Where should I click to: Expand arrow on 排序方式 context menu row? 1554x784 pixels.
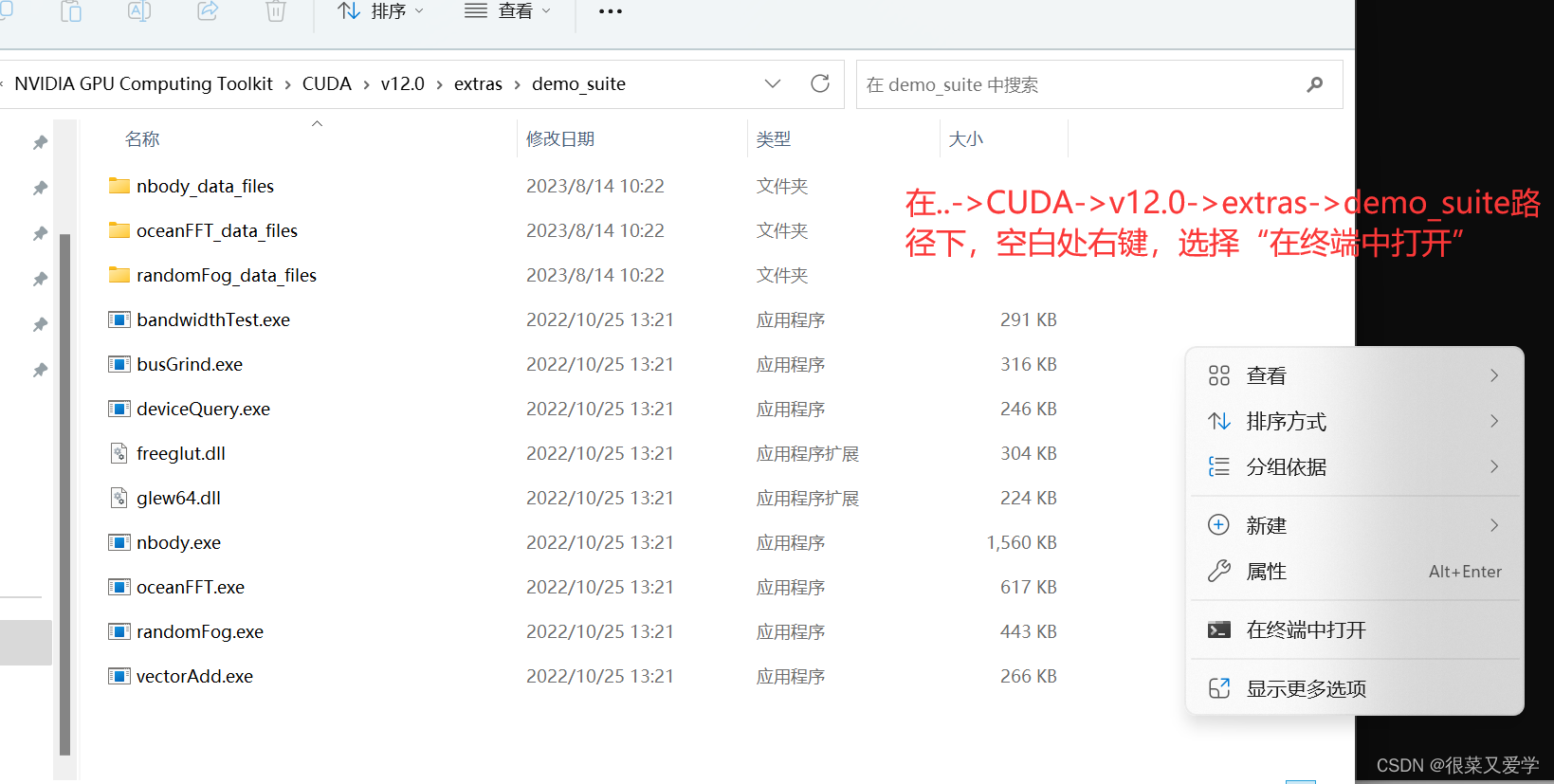[1494, 421]
